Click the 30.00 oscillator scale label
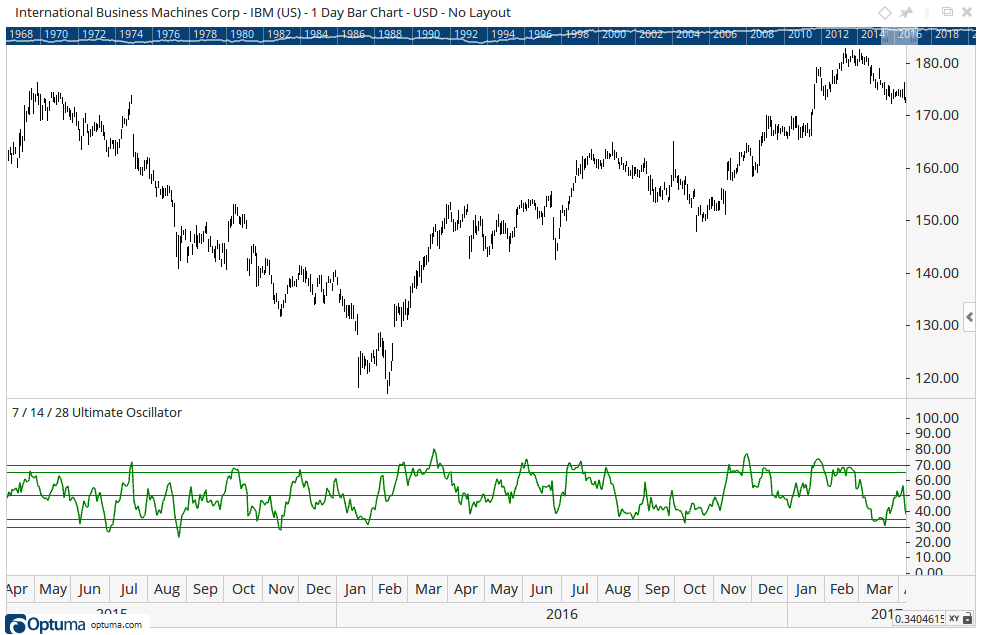982x635 pixels. pyautogui.click(x=933, y=527)
